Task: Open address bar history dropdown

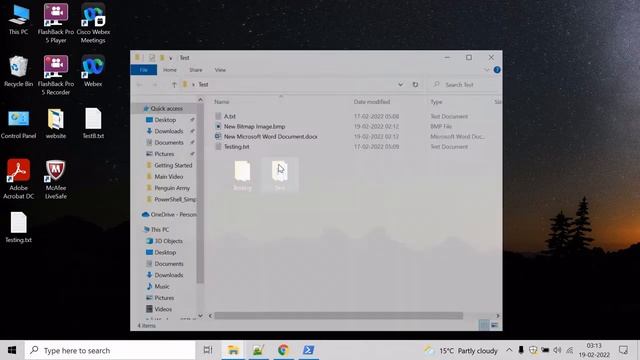Action: pyautogui.click(x=400, y=84)
